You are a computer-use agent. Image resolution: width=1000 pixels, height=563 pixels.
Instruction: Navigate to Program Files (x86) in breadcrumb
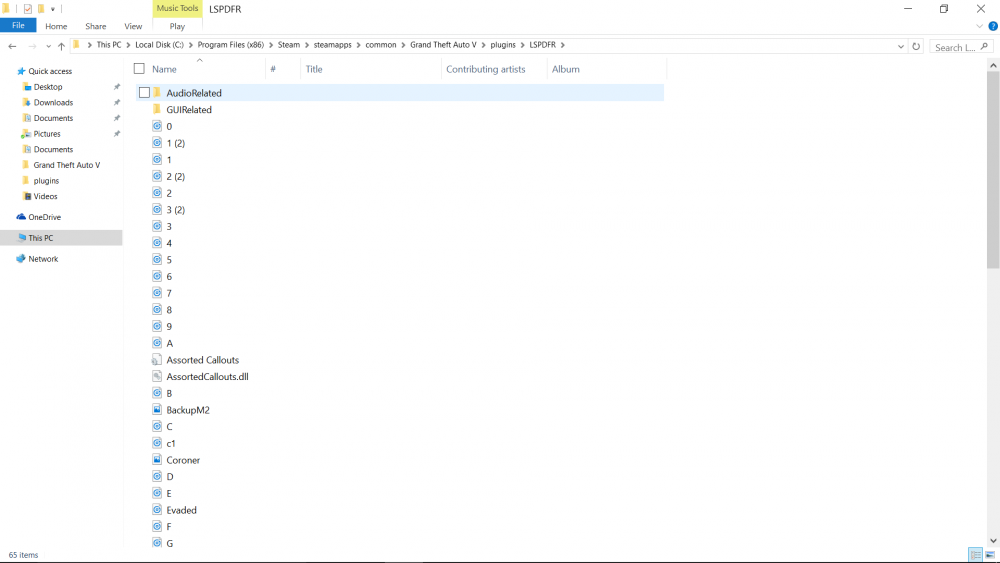[x=230, y=45]
